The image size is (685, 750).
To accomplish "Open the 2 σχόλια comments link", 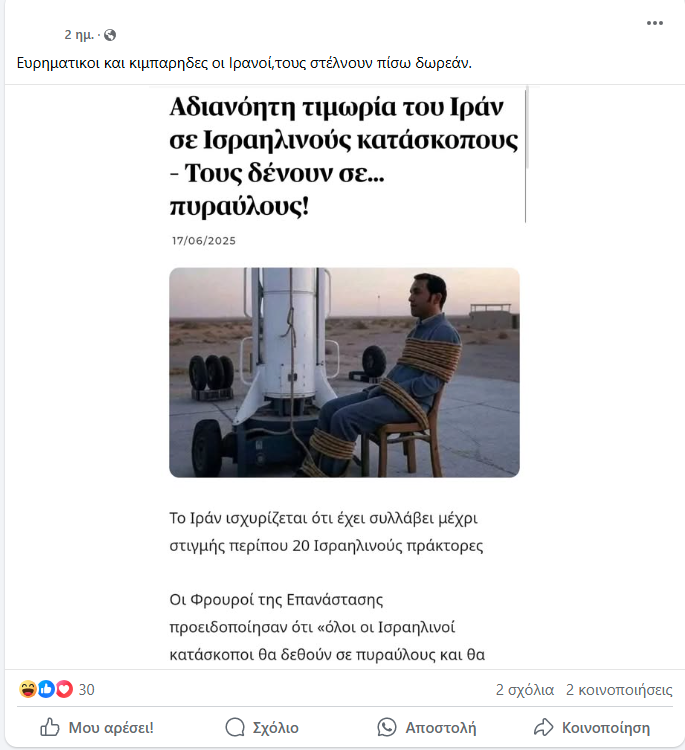I will (525, 690).
